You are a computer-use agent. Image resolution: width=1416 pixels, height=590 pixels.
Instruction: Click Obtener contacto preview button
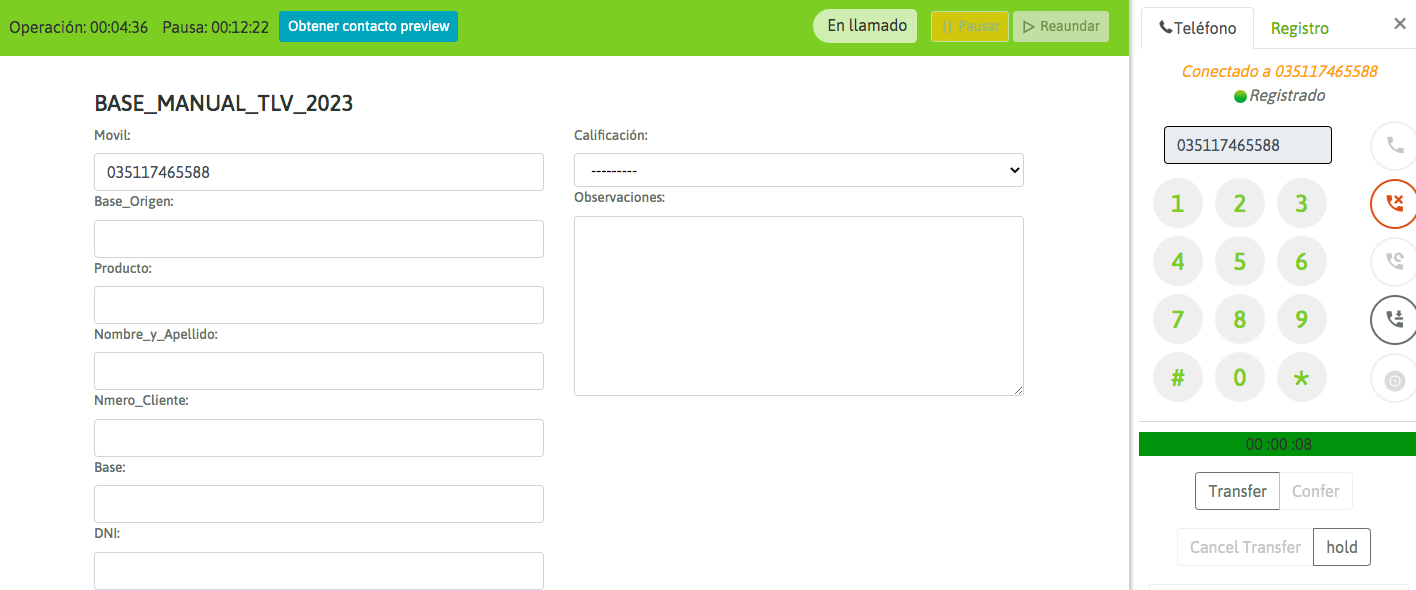pos(368,26)
